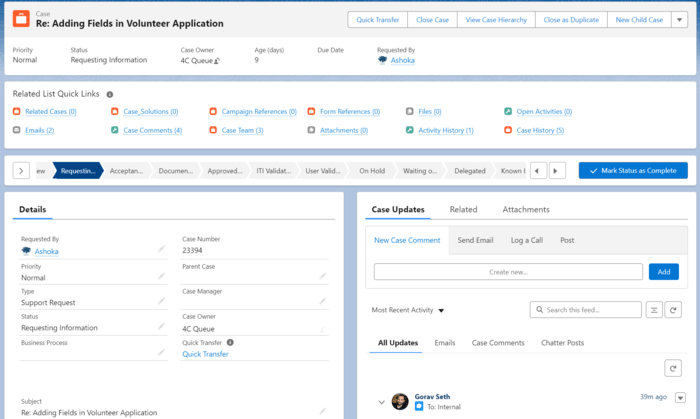Filter the feed by Case Comments
This screenshot has width=700, height=419.
coord(498,343)
